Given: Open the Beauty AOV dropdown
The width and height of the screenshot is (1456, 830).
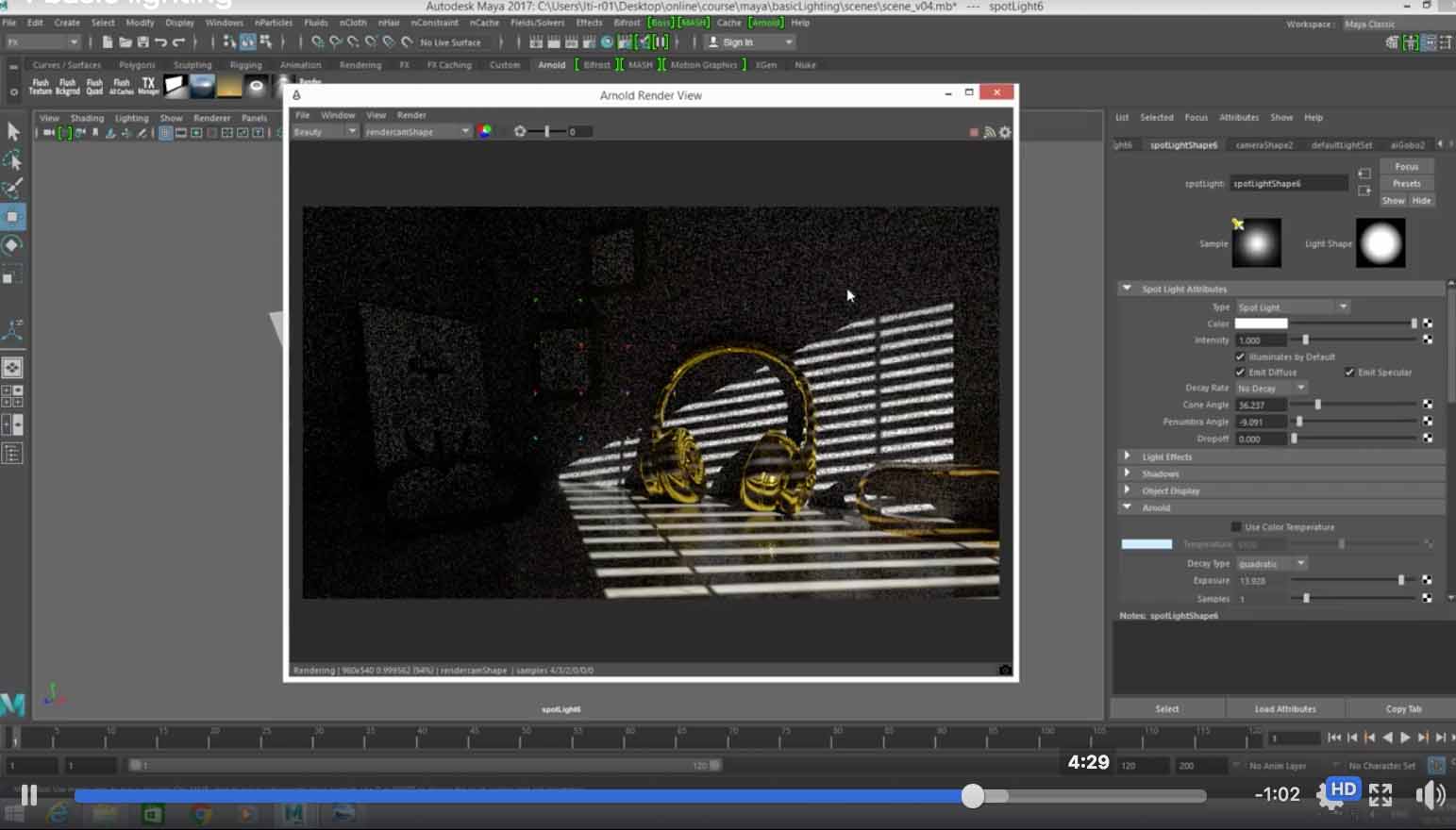Looking at the screenshot, I should (x=324, y=132).
